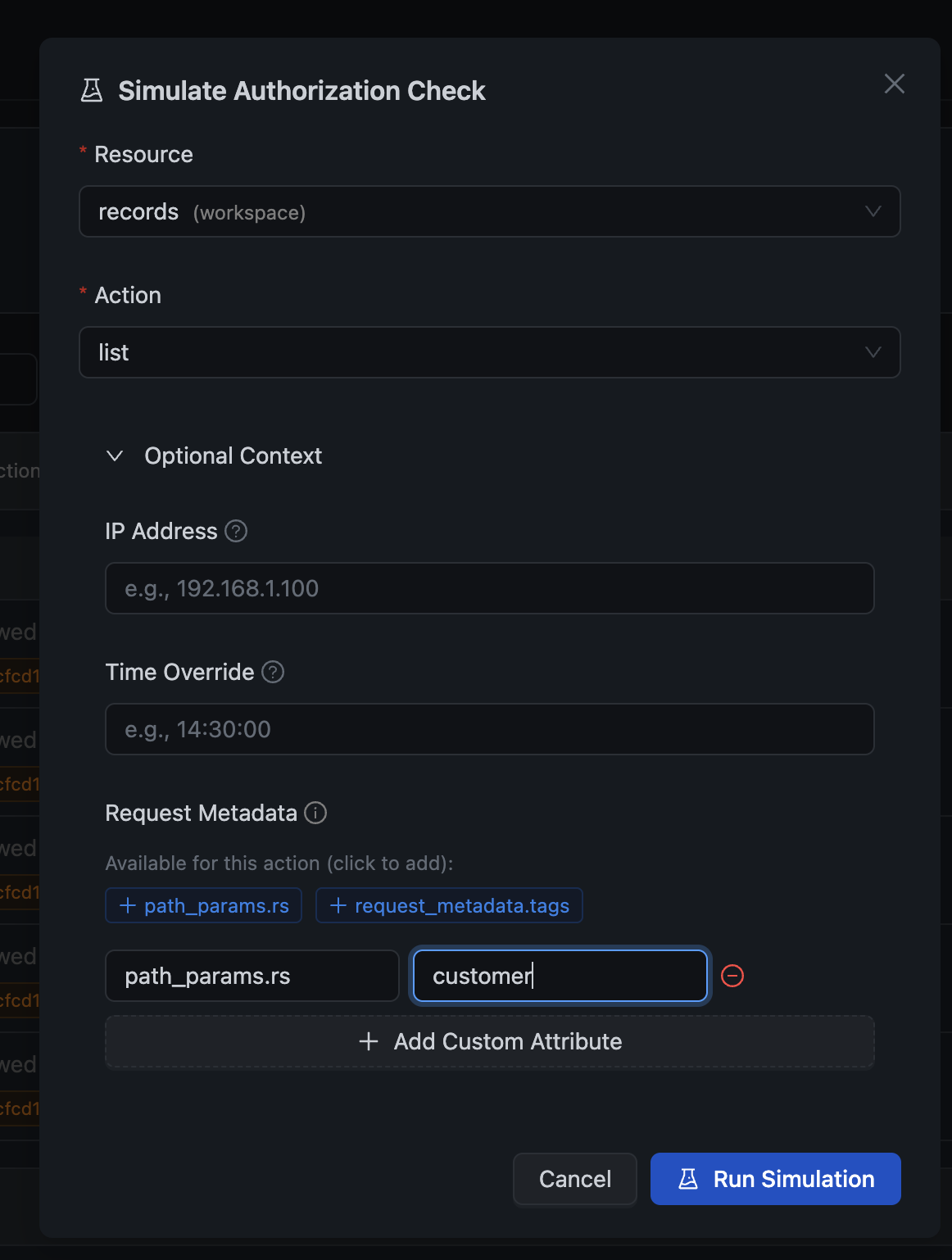Click the customer attribute value field
952x1260 pixels.
pyautogui.click(x=560, y=976)
